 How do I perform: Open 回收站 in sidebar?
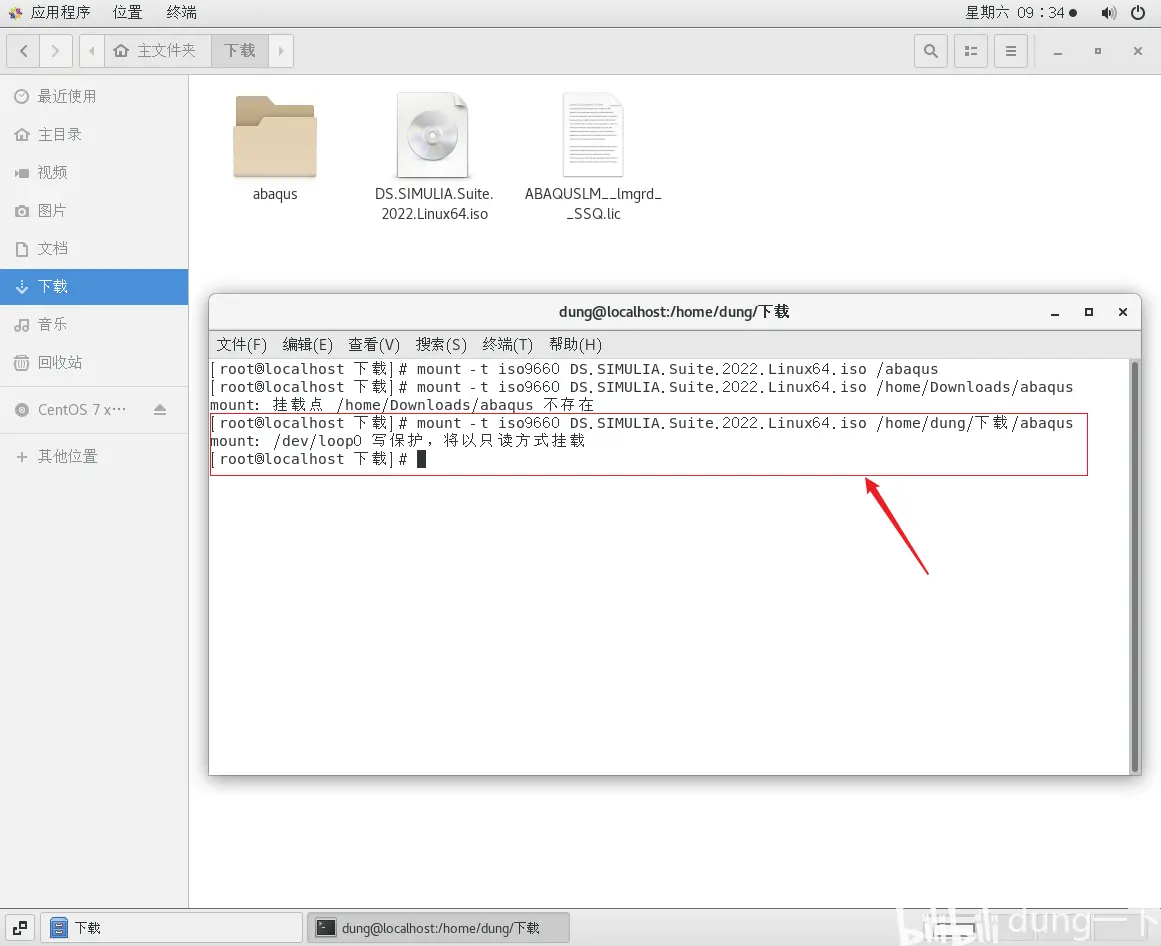[x=94, y=363]
